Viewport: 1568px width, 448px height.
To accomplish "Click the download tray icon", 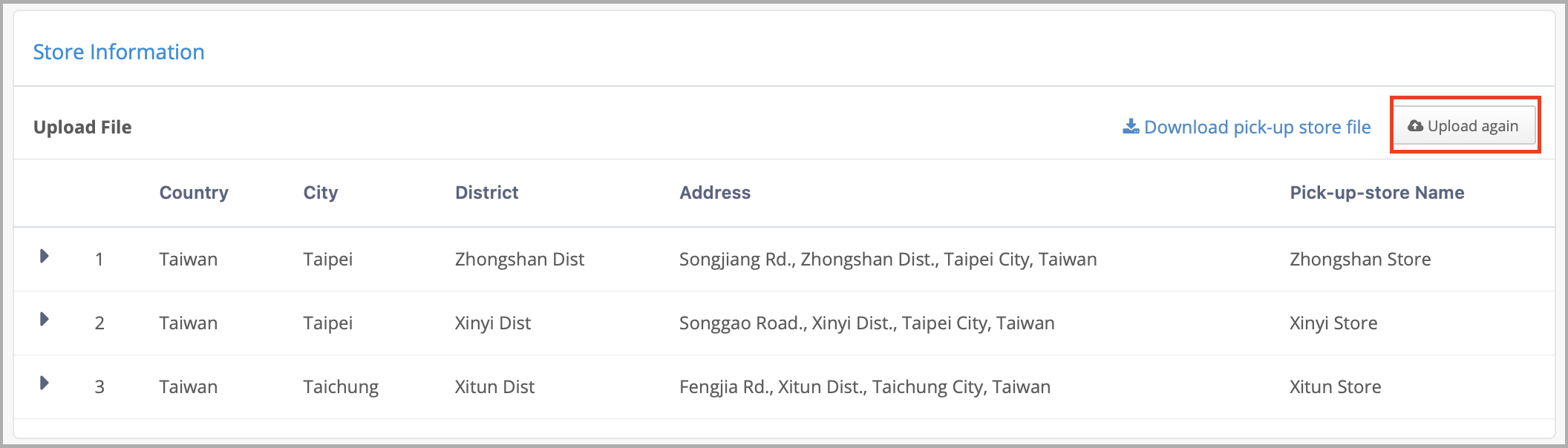I will click(x=1131, y=126).
